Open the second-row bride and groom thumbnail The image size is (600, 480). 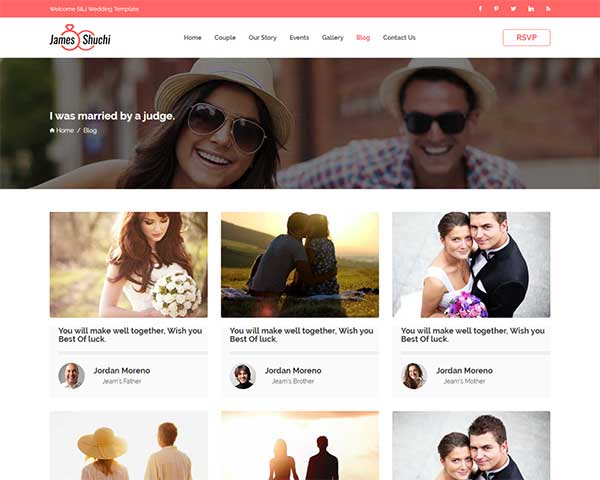(x=471, y=446)
